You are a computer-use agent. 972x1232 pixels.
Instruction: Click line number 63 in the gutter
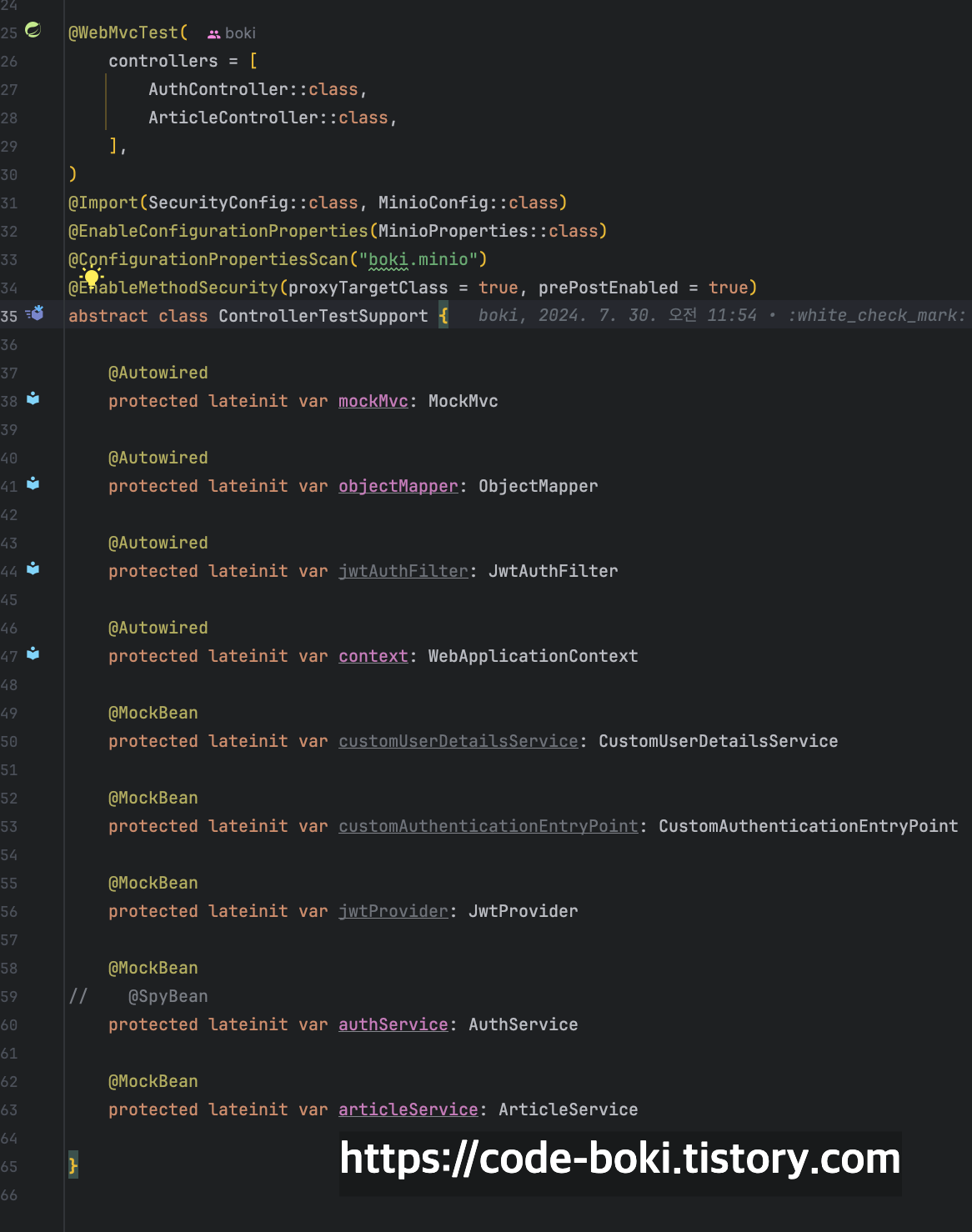(9, 1109)
